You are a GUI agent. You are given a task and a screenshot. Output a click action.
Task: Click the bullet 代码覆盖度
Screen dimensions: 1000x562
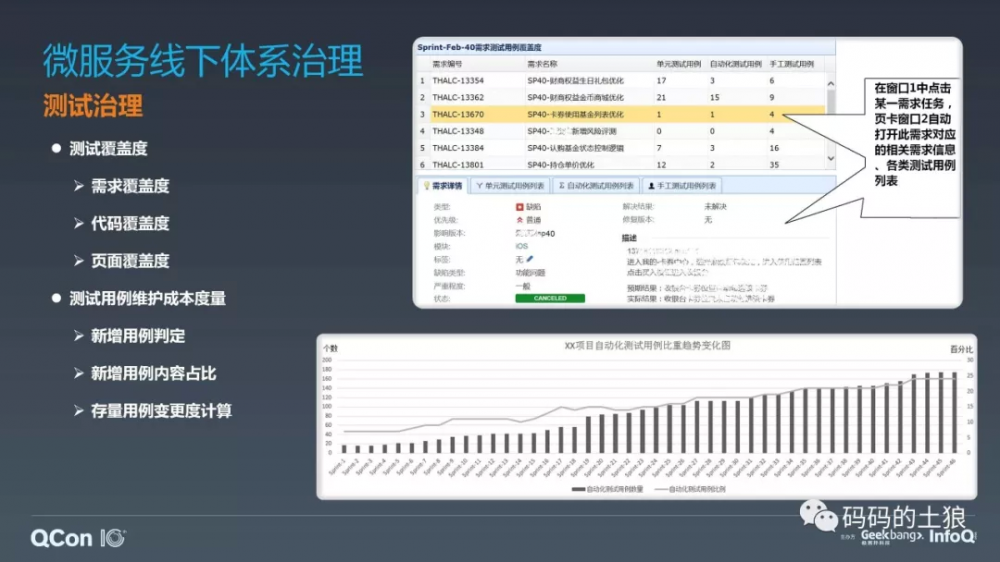tap(130, 224)
